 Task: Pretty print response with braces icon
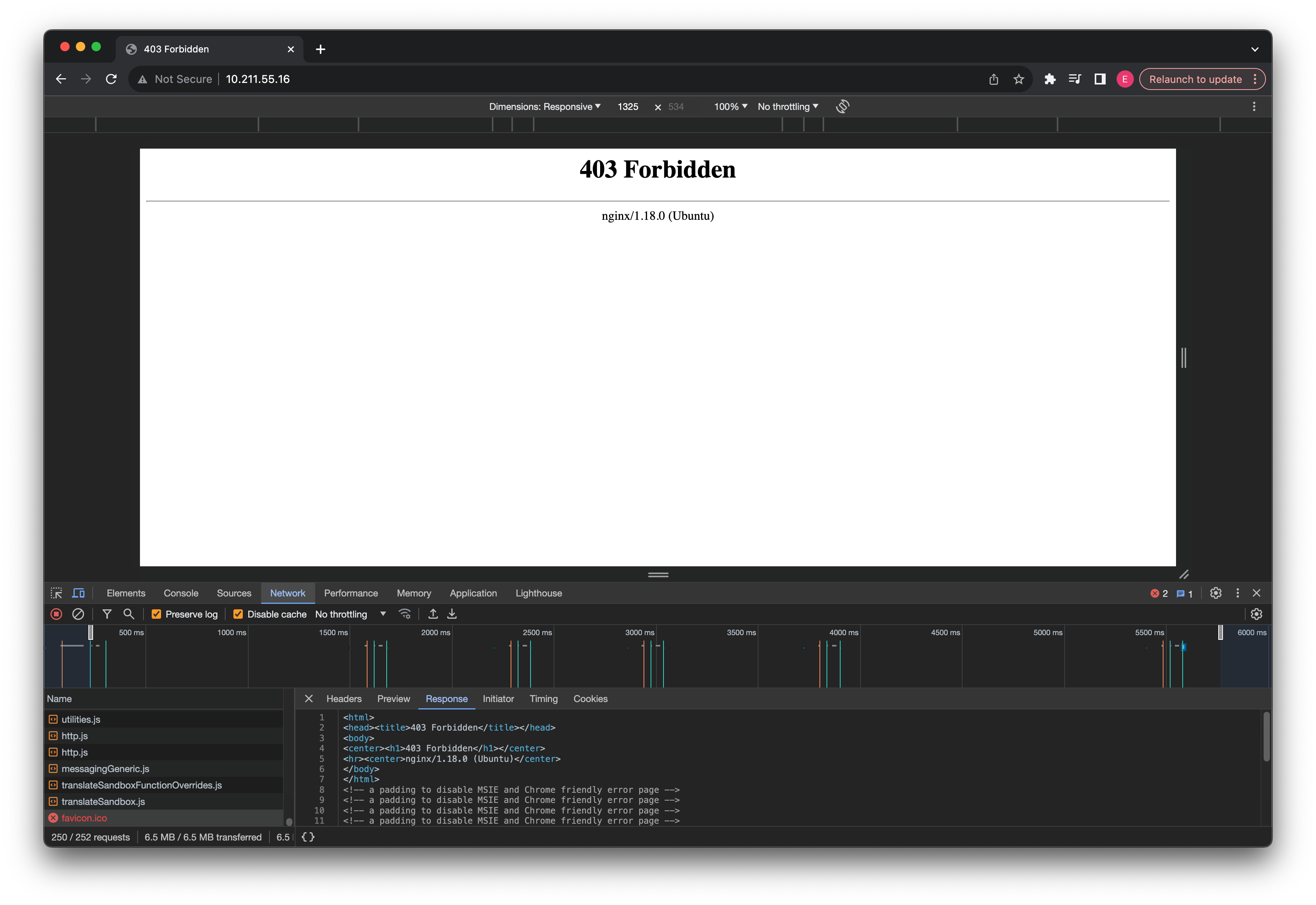308,837
